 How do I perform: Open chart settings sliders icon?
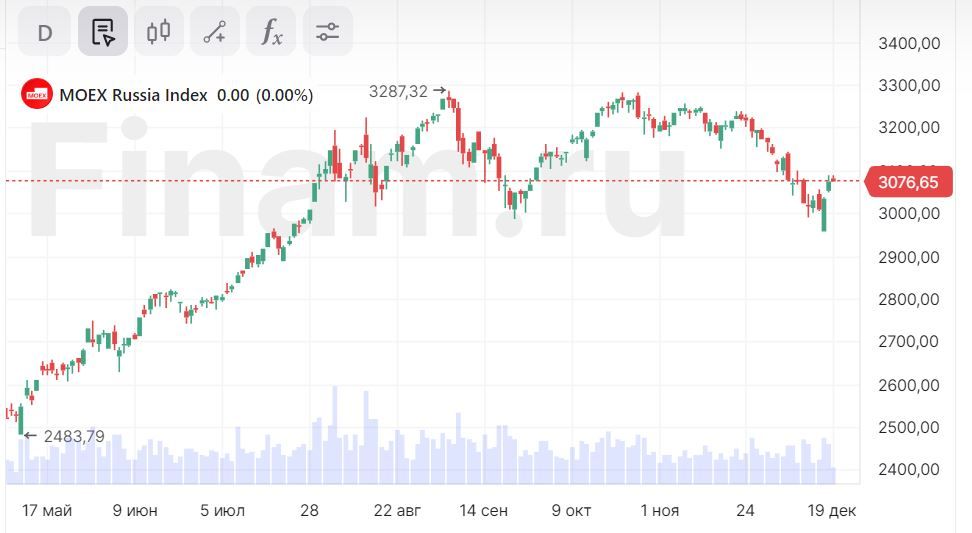[327, 32]
